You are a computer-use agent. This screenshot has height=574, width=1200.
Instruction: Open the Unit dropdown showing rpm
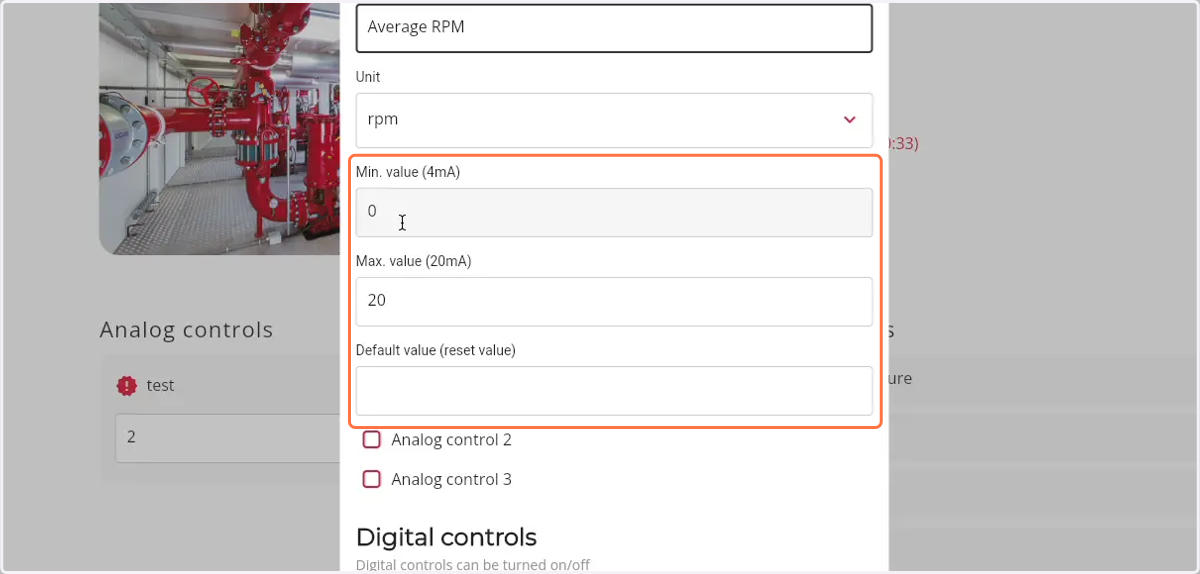click(x=614, y=120)
